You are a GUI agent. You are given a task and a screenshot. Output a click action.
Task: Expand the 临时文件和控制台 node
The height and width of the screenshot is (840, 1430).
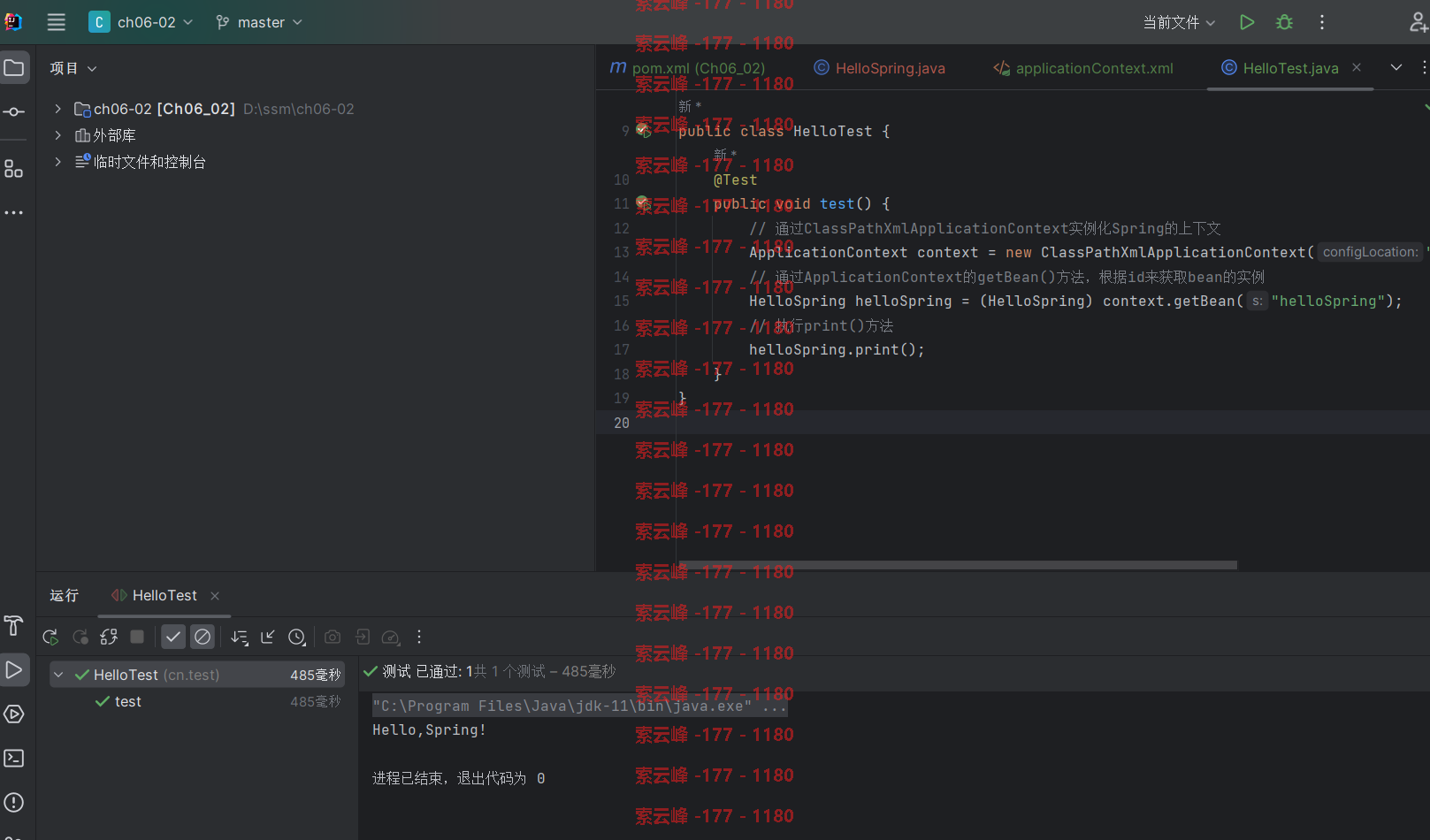click(57, 162)
